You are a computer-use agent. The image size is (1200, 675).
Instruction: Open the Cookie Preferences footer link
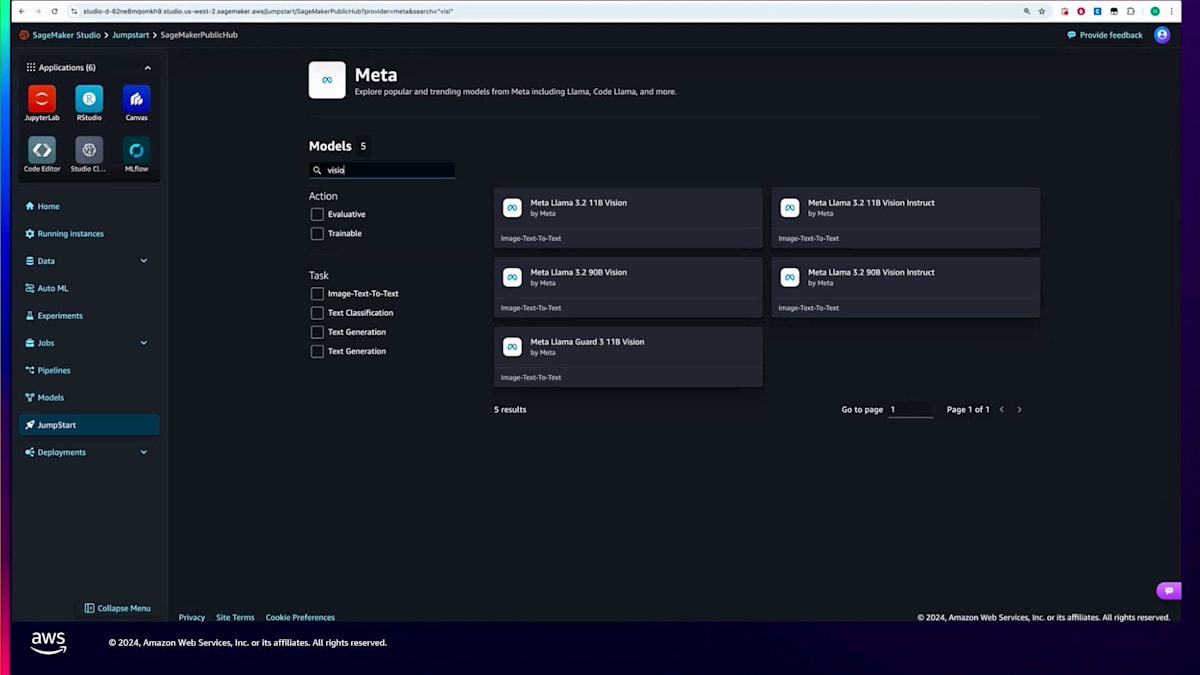point(300,617)
